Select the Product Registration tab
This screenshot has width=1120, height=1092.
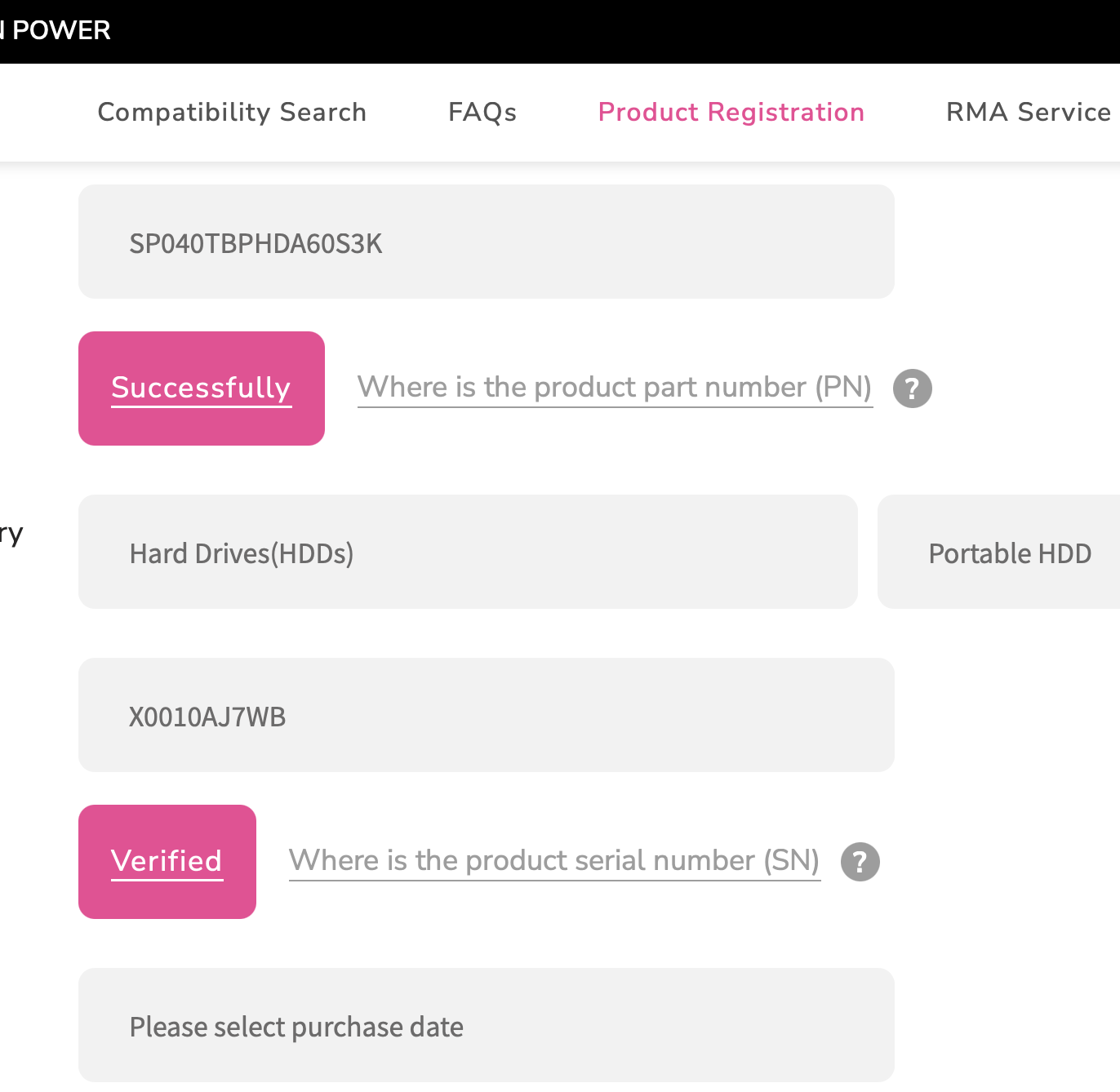[x=731, y=112]
